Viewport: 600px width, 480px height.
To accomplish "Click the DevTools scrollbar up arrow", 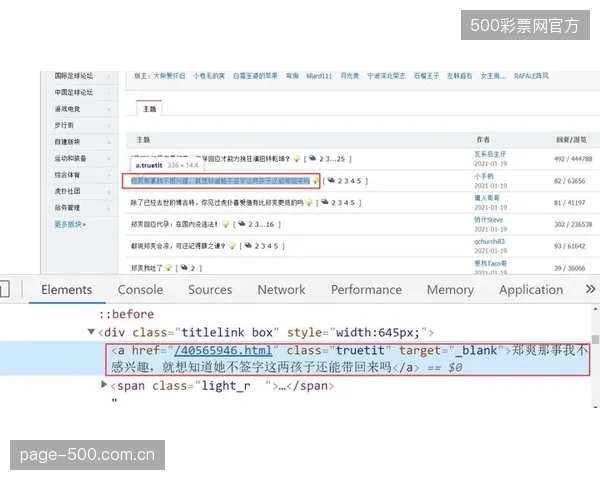I will tap(595, 309).
